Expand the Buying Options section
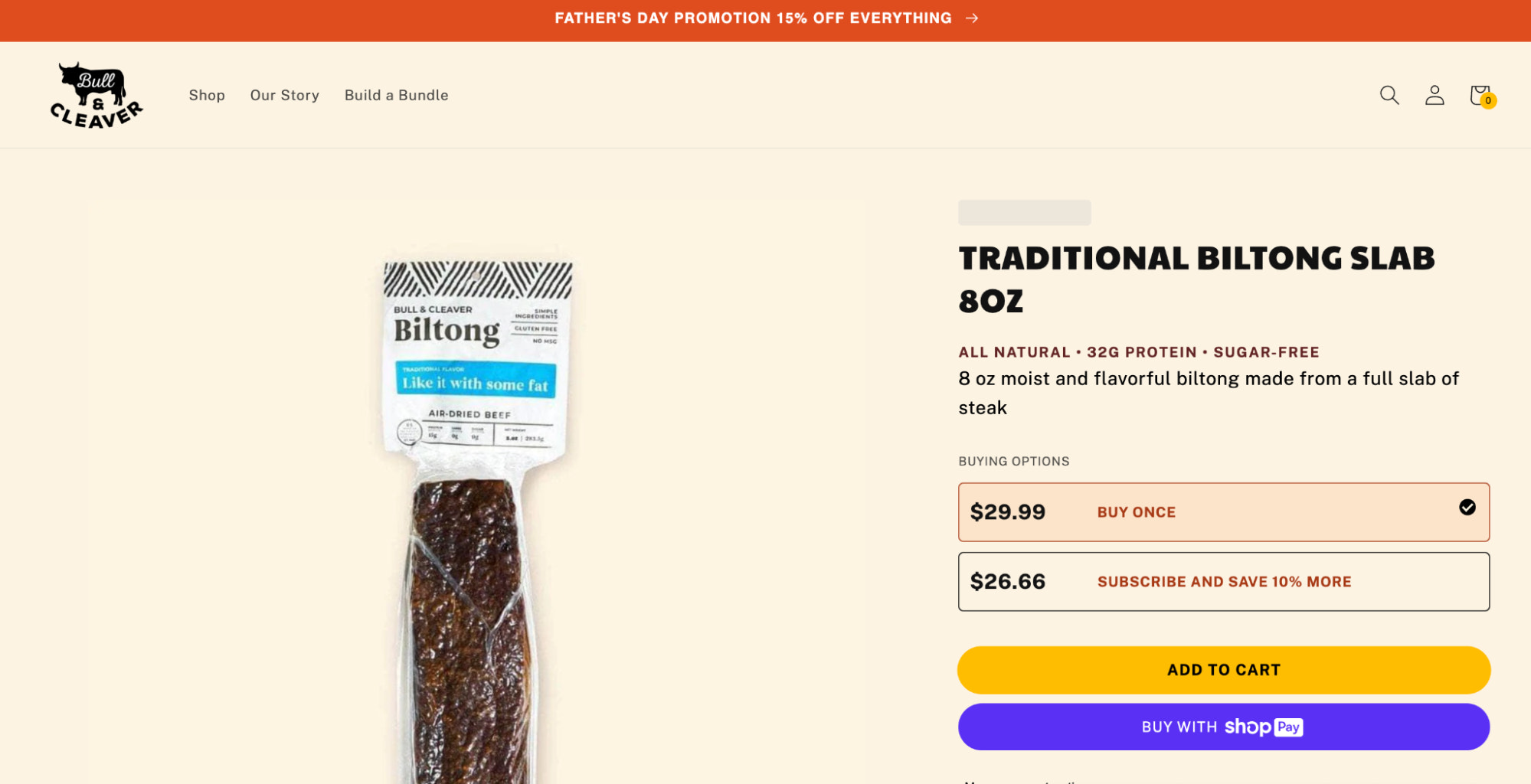 point(1014,461)
